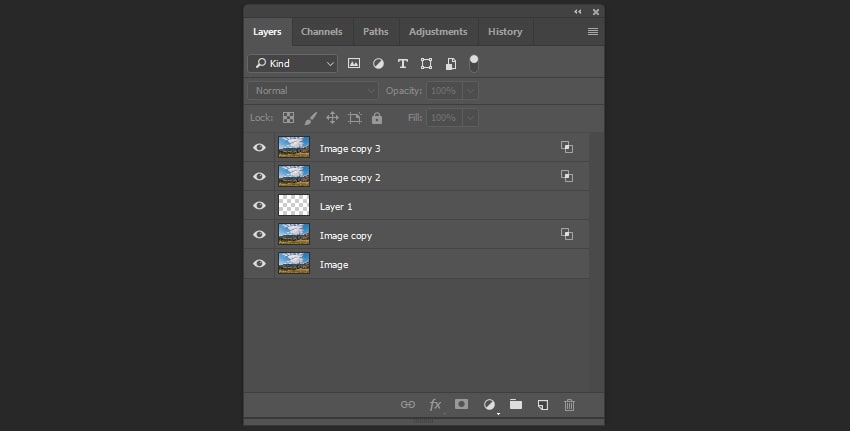Switch to the History tab

click(505, 32)
